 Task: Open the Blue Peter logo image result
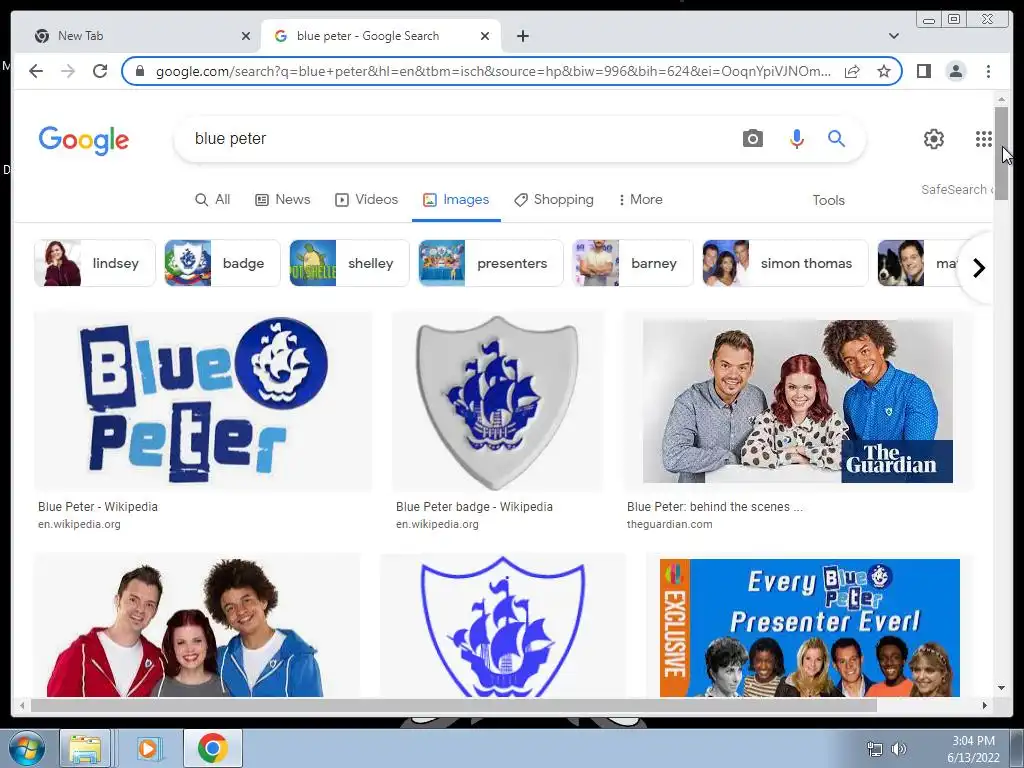tap(203, 401)
